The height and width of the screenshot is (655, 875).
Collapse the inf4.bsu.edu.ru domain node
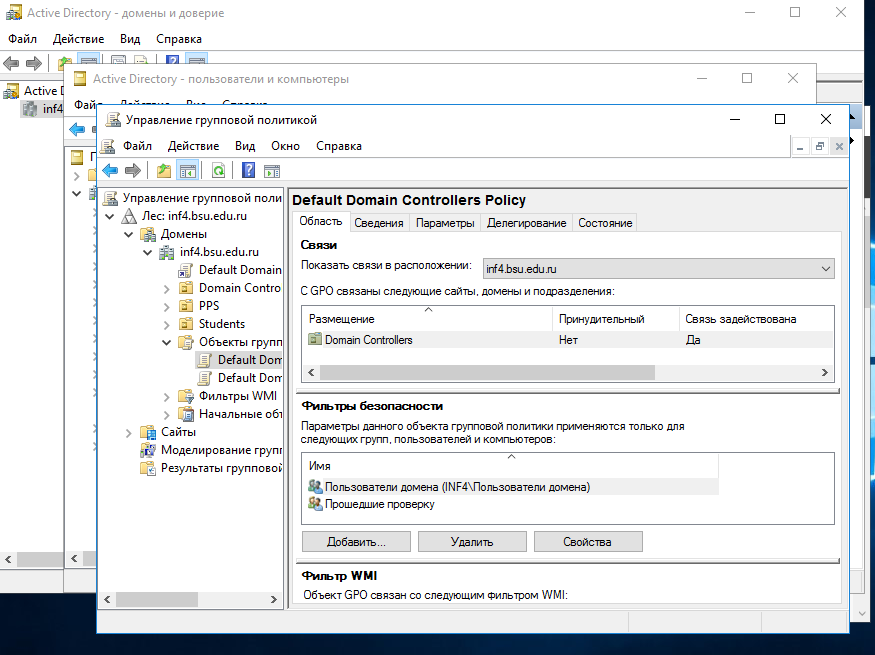point(148,253)
